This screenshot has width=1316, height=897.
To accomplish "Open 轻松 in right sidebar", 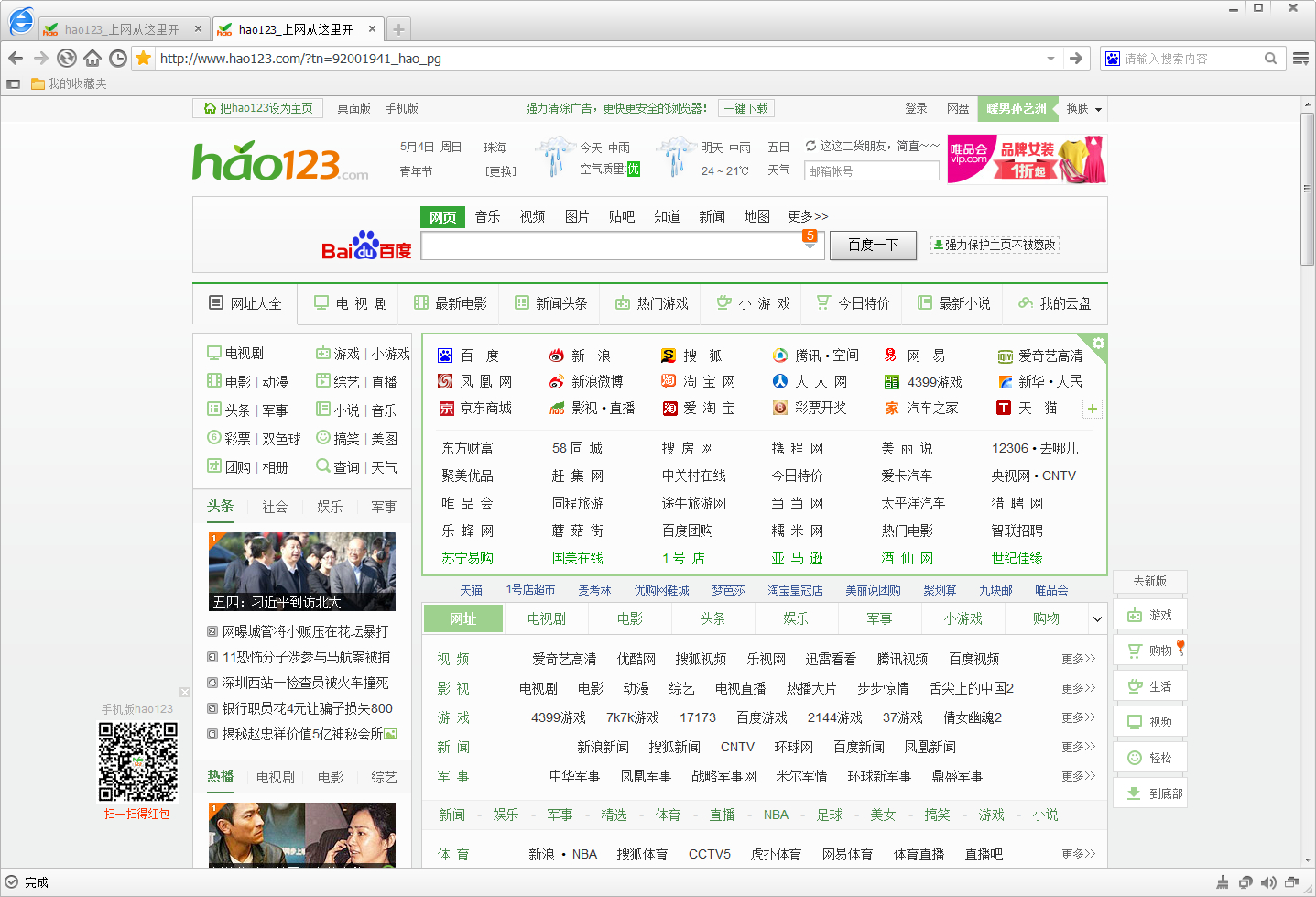I will point(1150,758).
